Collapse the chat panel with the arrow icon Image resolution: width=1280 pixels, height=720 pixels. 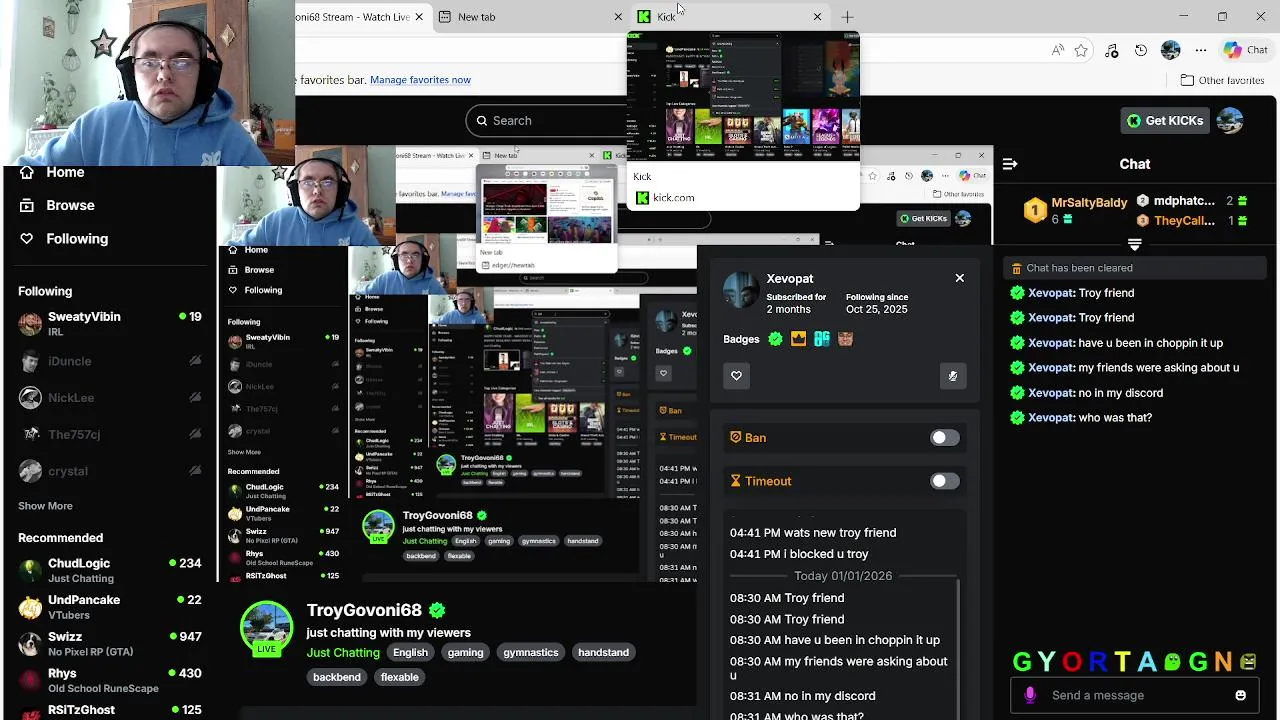1010,164
